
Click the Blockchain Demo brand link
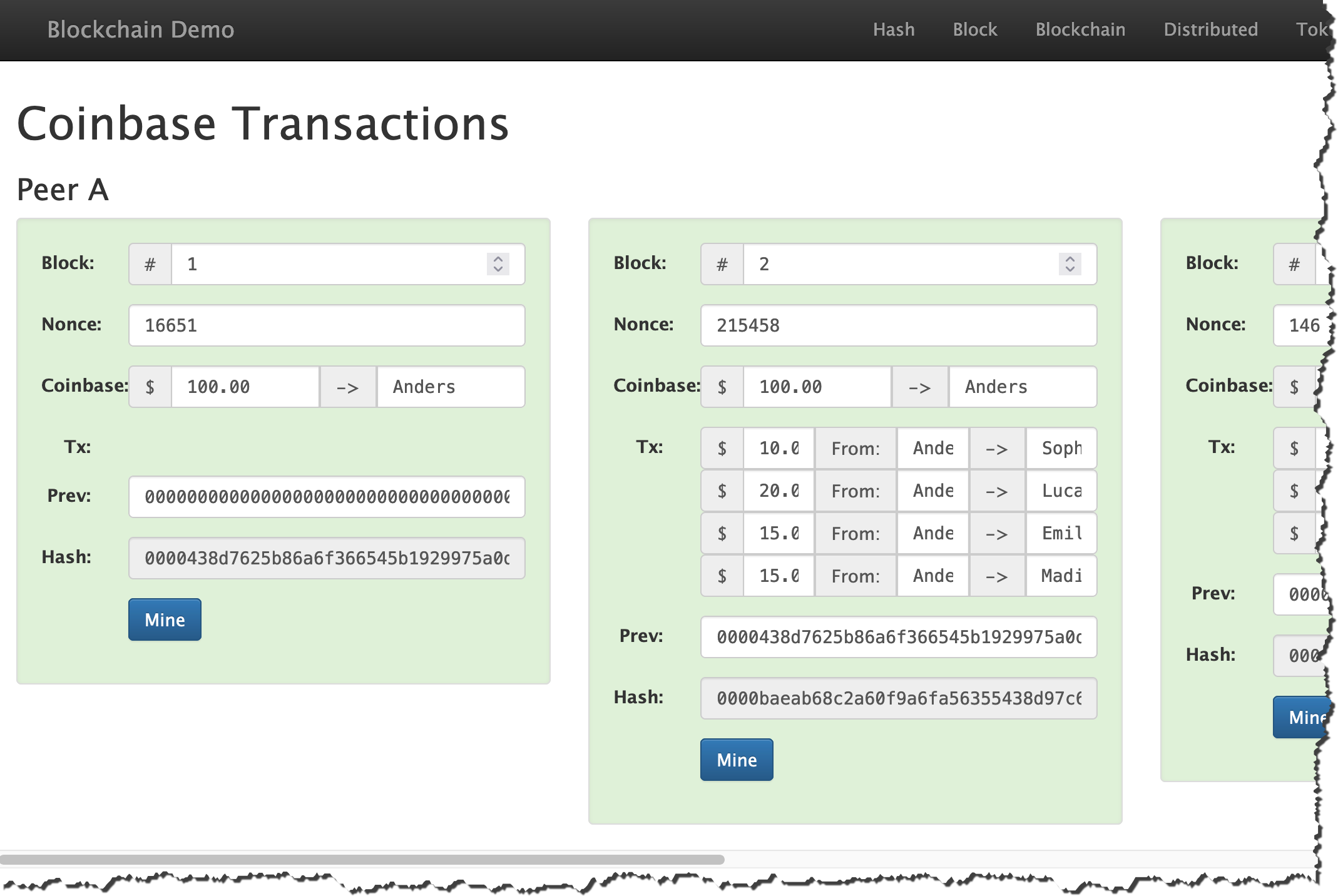pos(141,29)
